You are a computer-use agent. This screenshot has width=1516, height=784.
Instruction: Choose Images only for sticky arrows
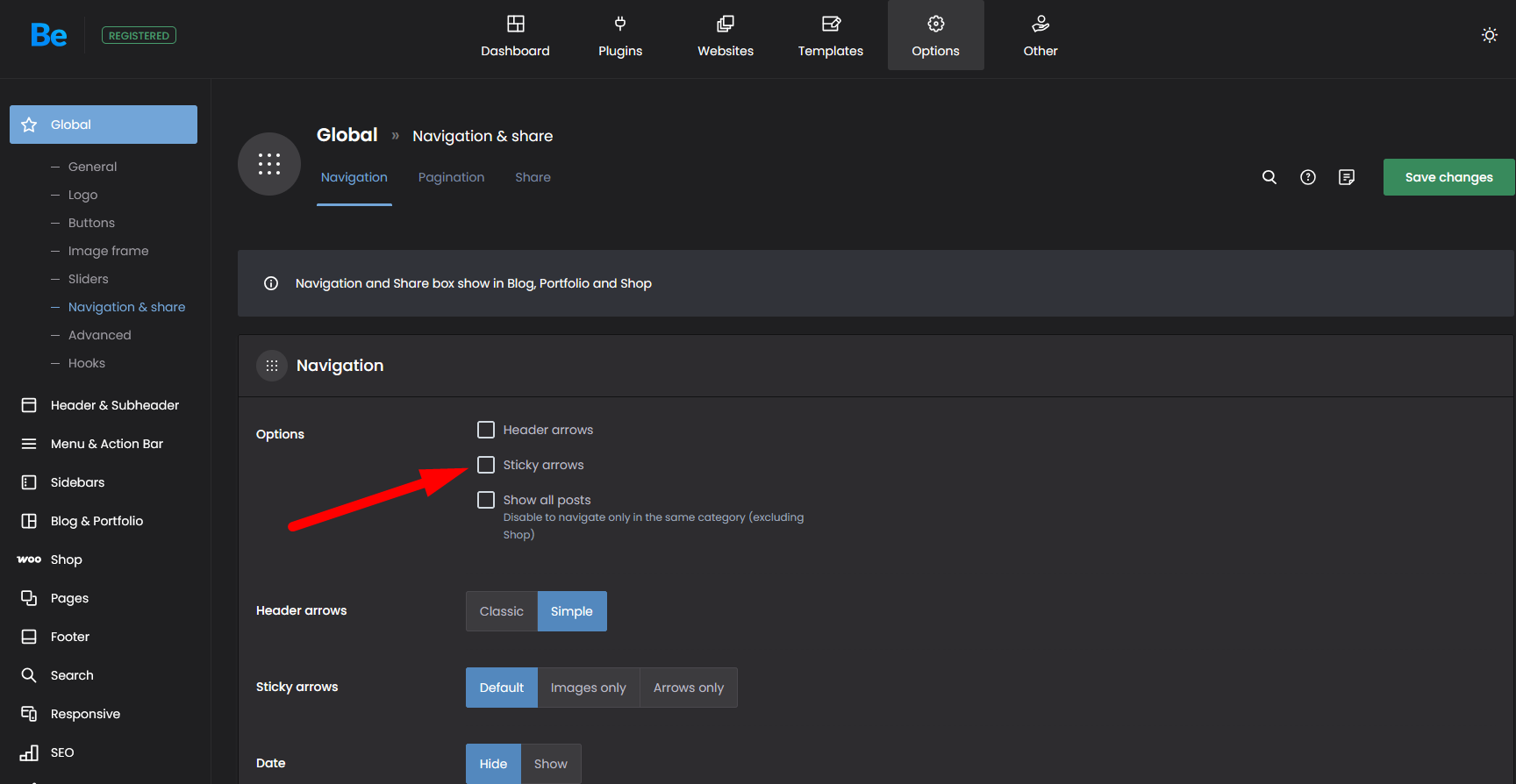588,688
